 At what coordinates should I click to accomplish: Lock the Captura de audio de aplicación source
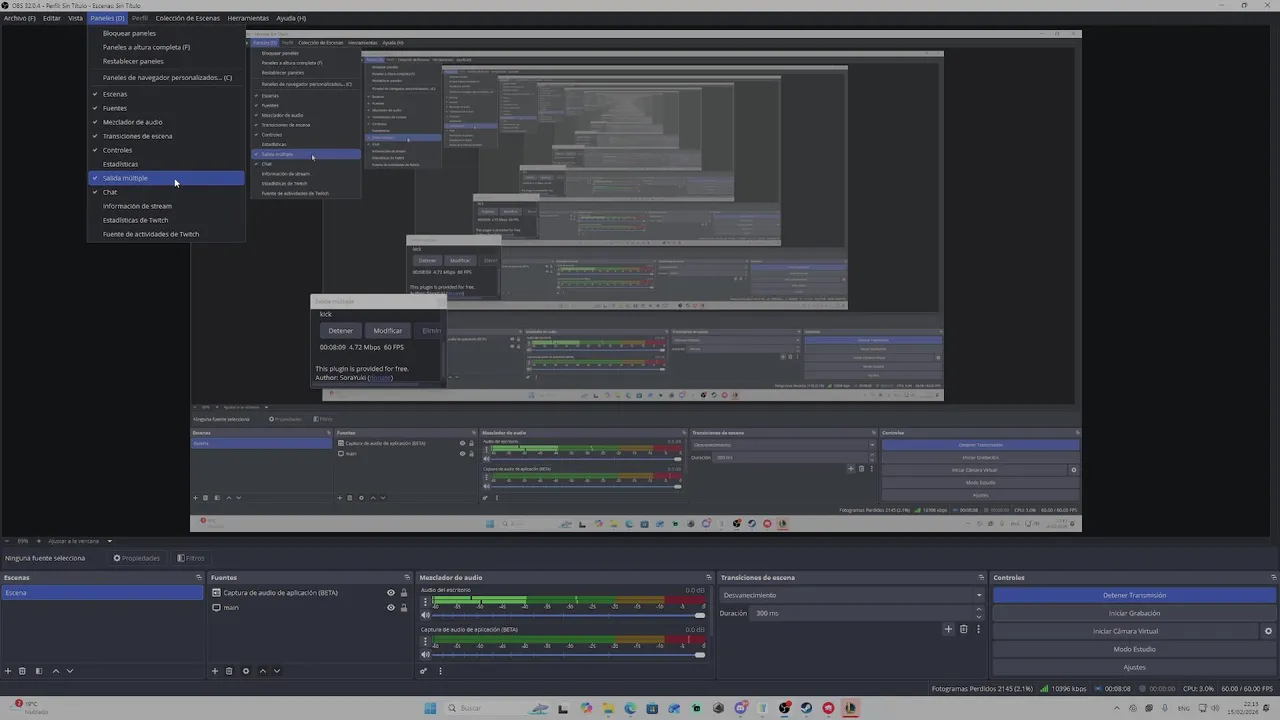(404, 593)
